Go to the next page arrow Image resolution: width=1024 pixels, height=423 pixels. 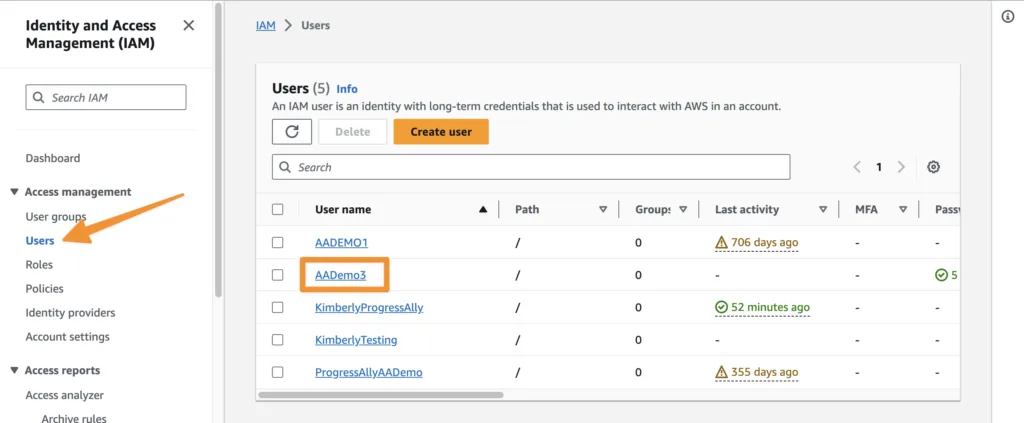pyautogui.click(x=901, y=167)
